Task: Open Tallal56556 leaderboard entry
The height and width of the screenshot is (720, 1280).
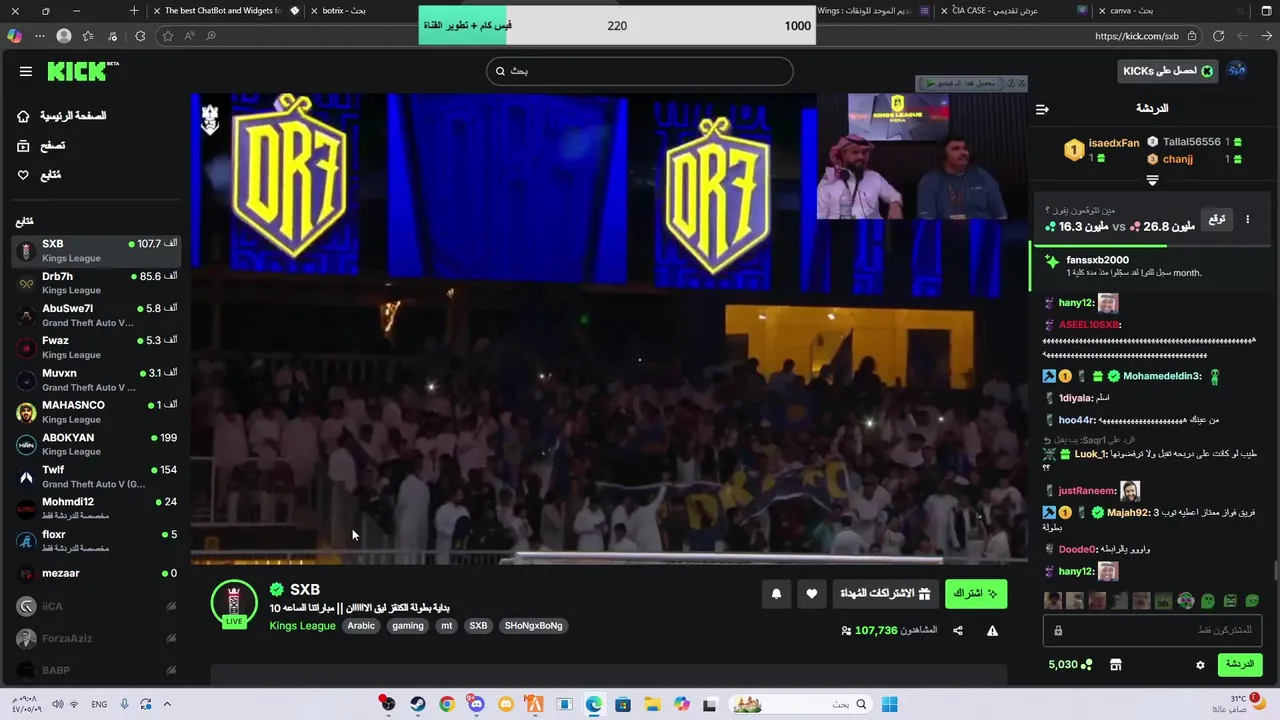Action: 1194,142
